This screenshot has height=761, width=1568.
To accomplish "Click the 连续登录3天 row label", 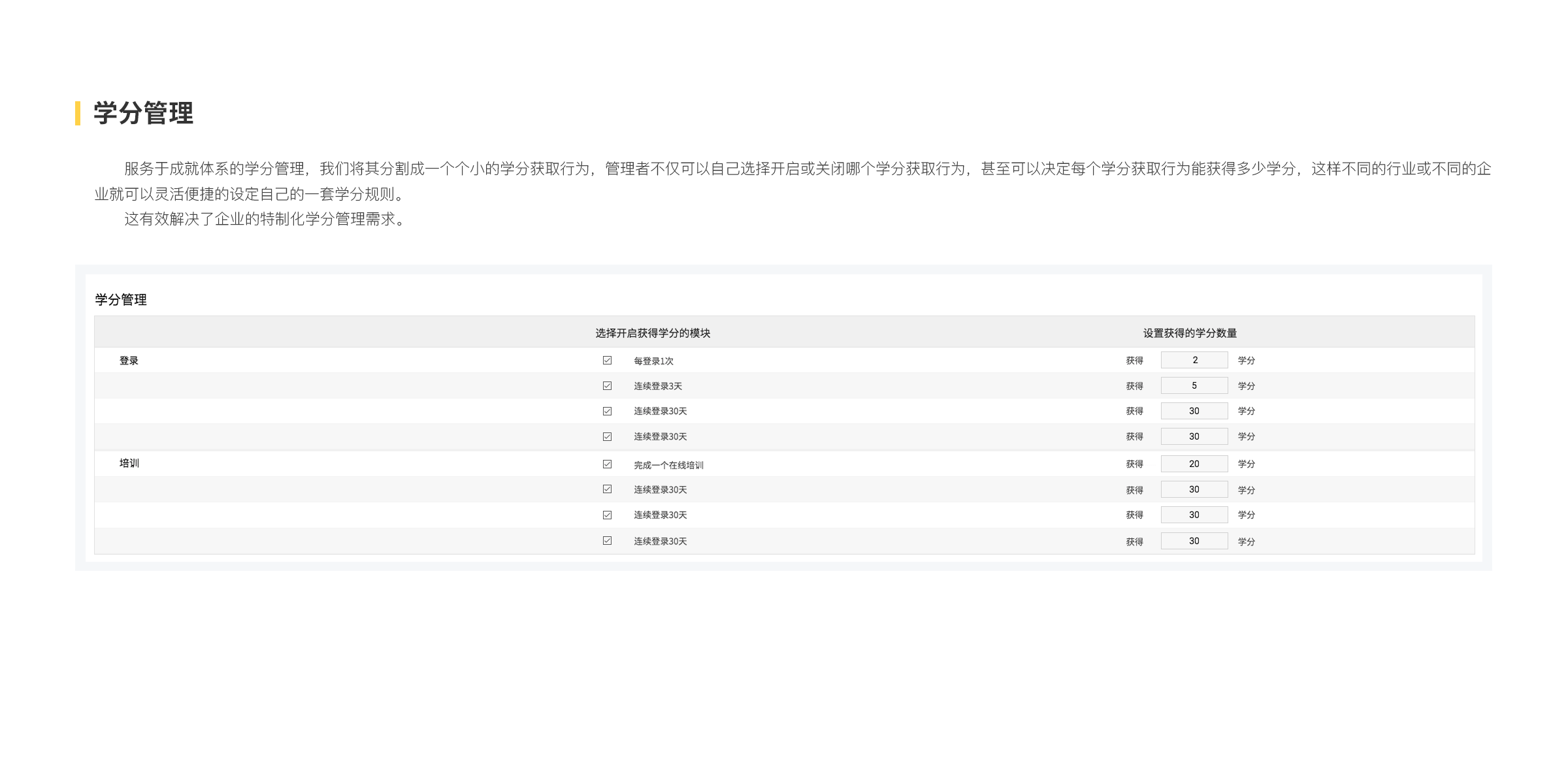I will (658, 386).
